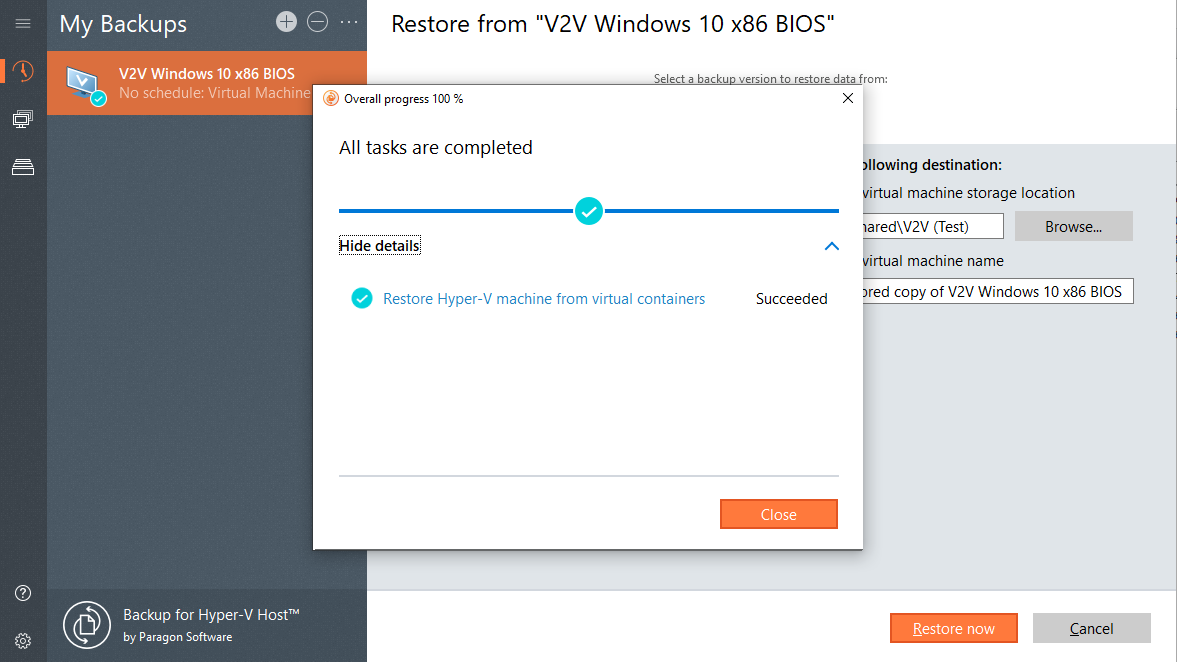Image resolution: width=1177 pixels, height=662 pixels.
Task: Click the Hide details link
Action: point(379,246)
